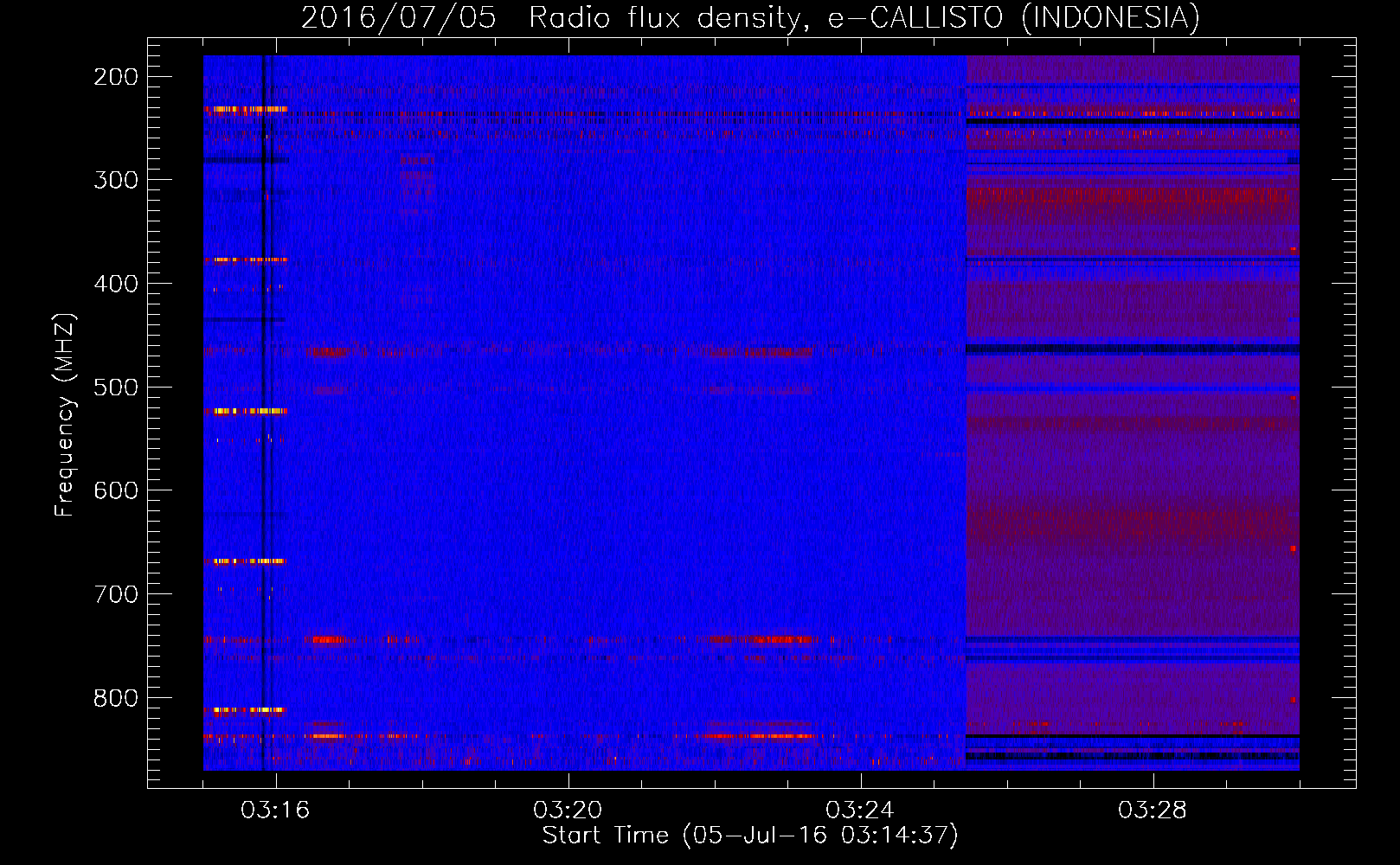Click the 'Start Time (05-Jul-16 03:14:37)' label
The width and height of the screenshot is (1400, 865).
coord(750,836)
